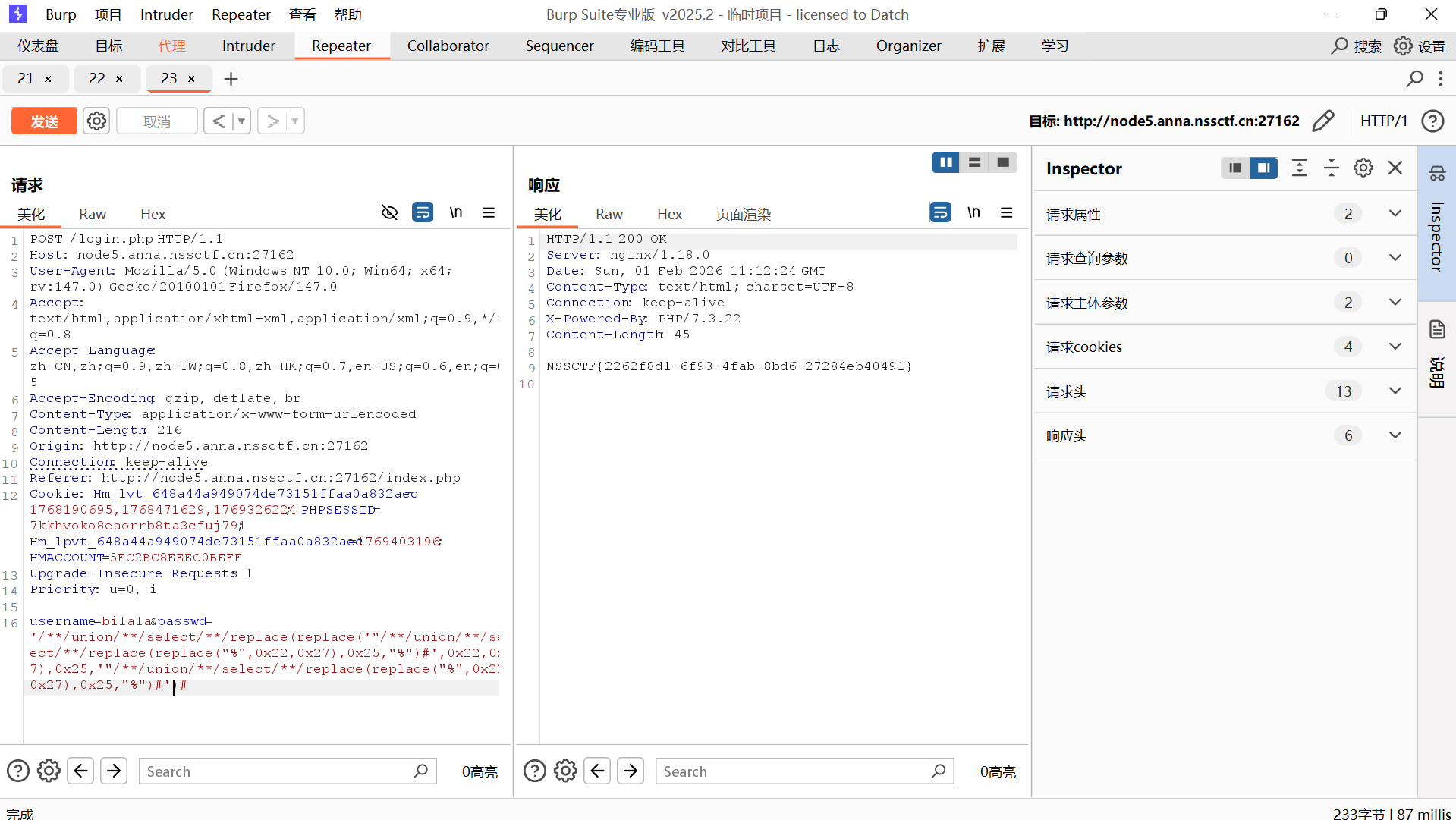Viewport: 1456px width, 820px height.
Task: Open the Repeater tab options kebab menu
Action: [x=1441, y=79]
